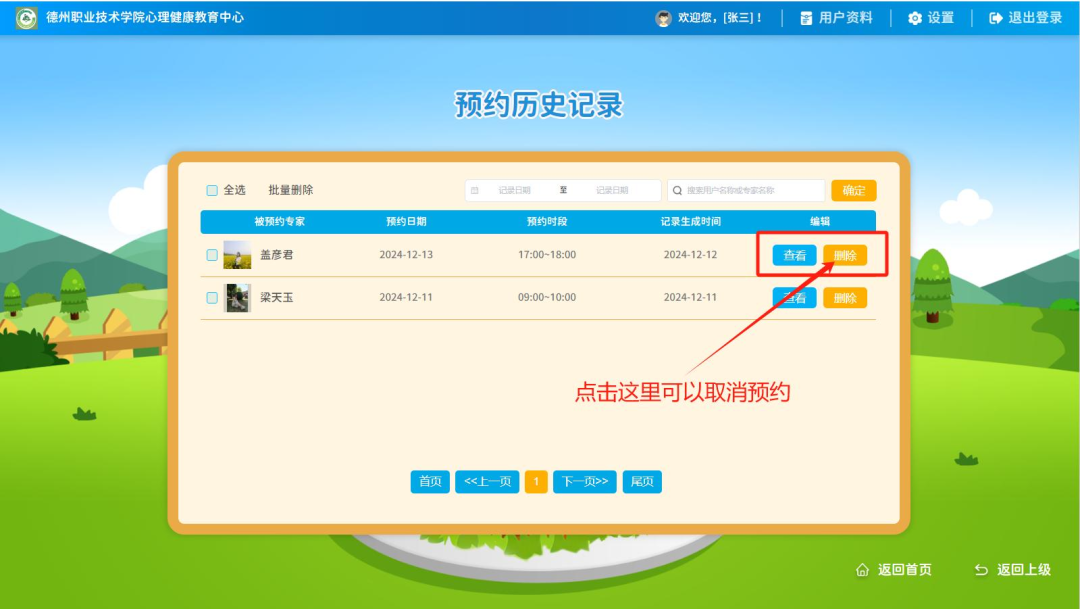The height and width of the screenshot is (609, 1080).
Task: Click the center logo icon in header
Action: 26,18
